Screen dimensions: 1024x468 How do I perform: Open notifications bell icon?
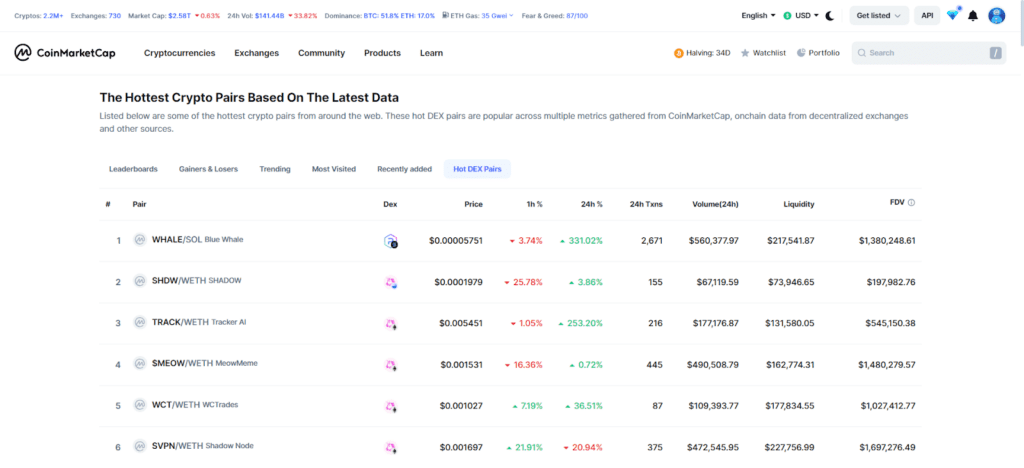973,16
